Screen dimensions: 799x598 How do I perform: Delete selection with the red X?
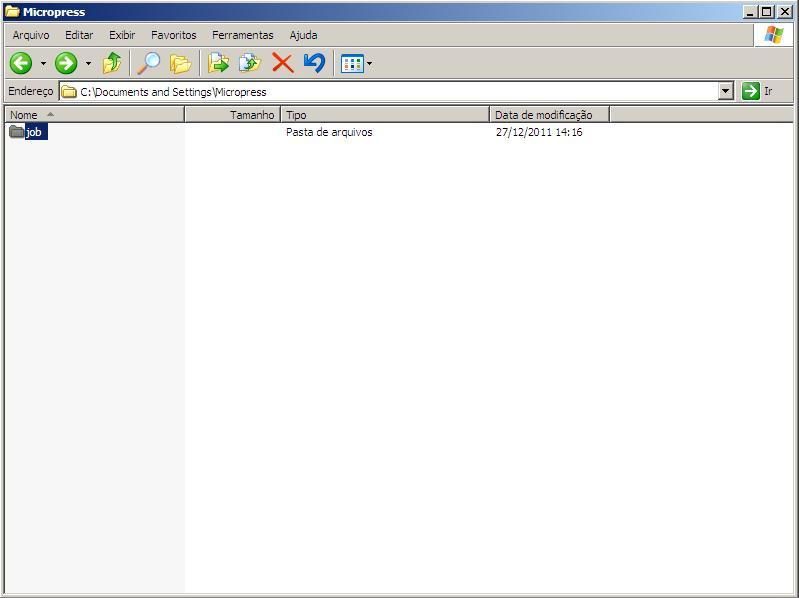coord(283,64)
